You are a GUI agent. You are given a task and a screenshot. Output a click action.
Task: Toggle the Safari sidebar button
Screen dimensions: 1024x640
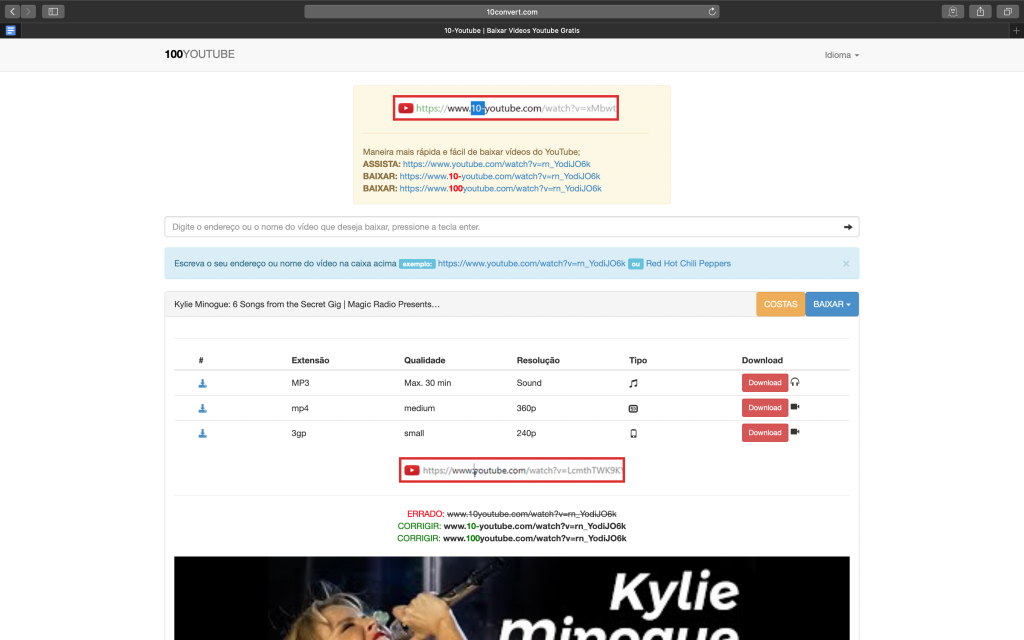point(53,11)
